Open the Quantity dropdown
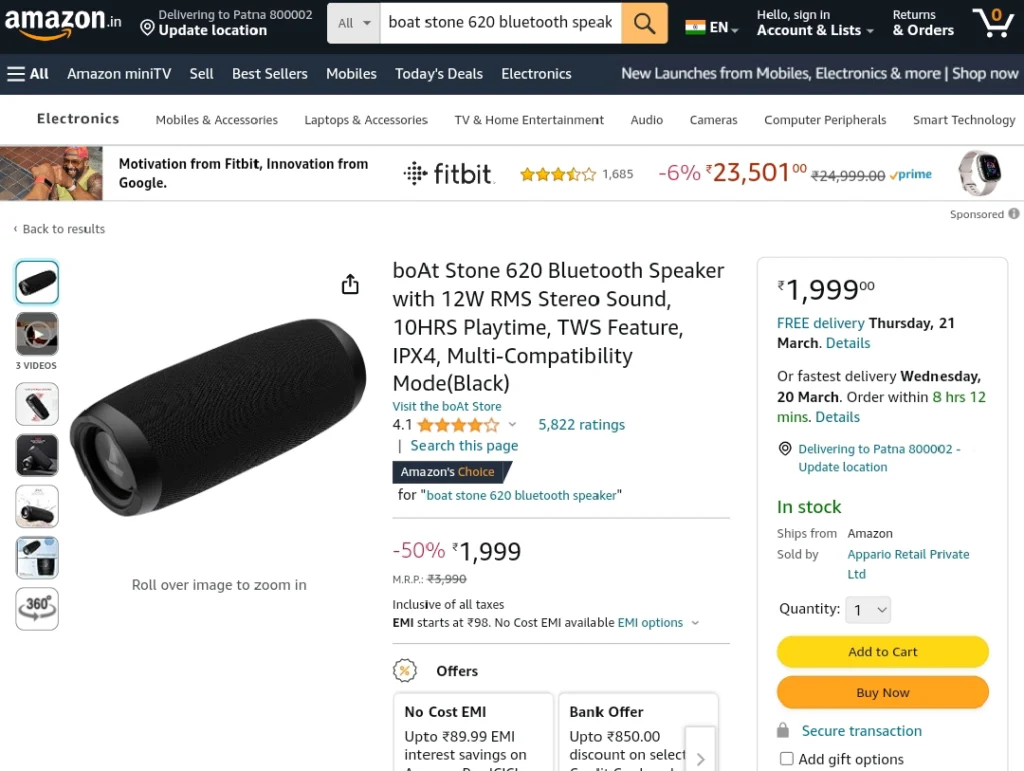 click(868, 610)
